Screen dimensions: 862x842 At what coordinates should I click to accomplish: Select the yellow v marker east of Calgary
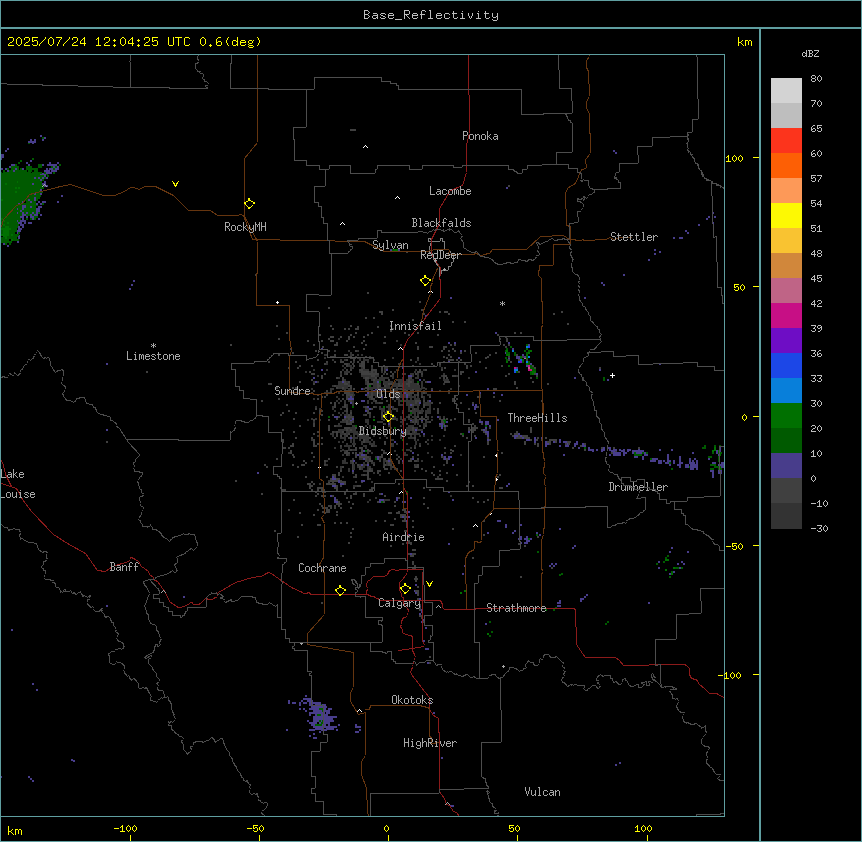click(x=429, y=584)
